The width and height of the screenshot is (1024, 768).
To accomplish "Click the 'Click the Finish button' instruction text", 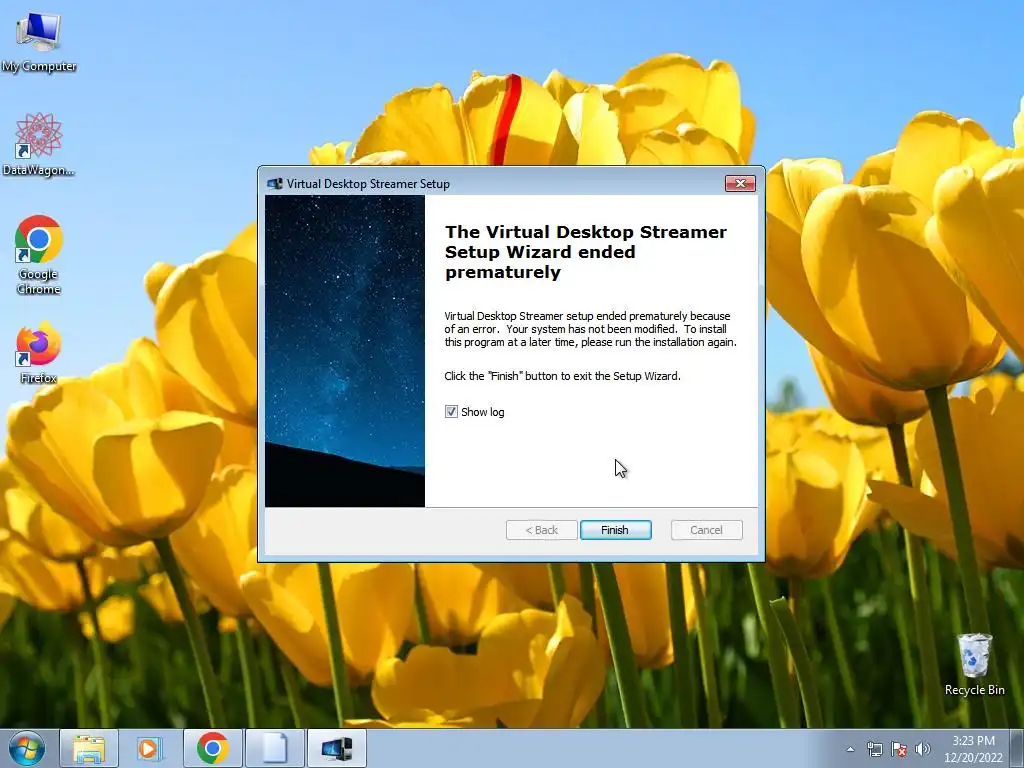I will click(x=562, y=376).
